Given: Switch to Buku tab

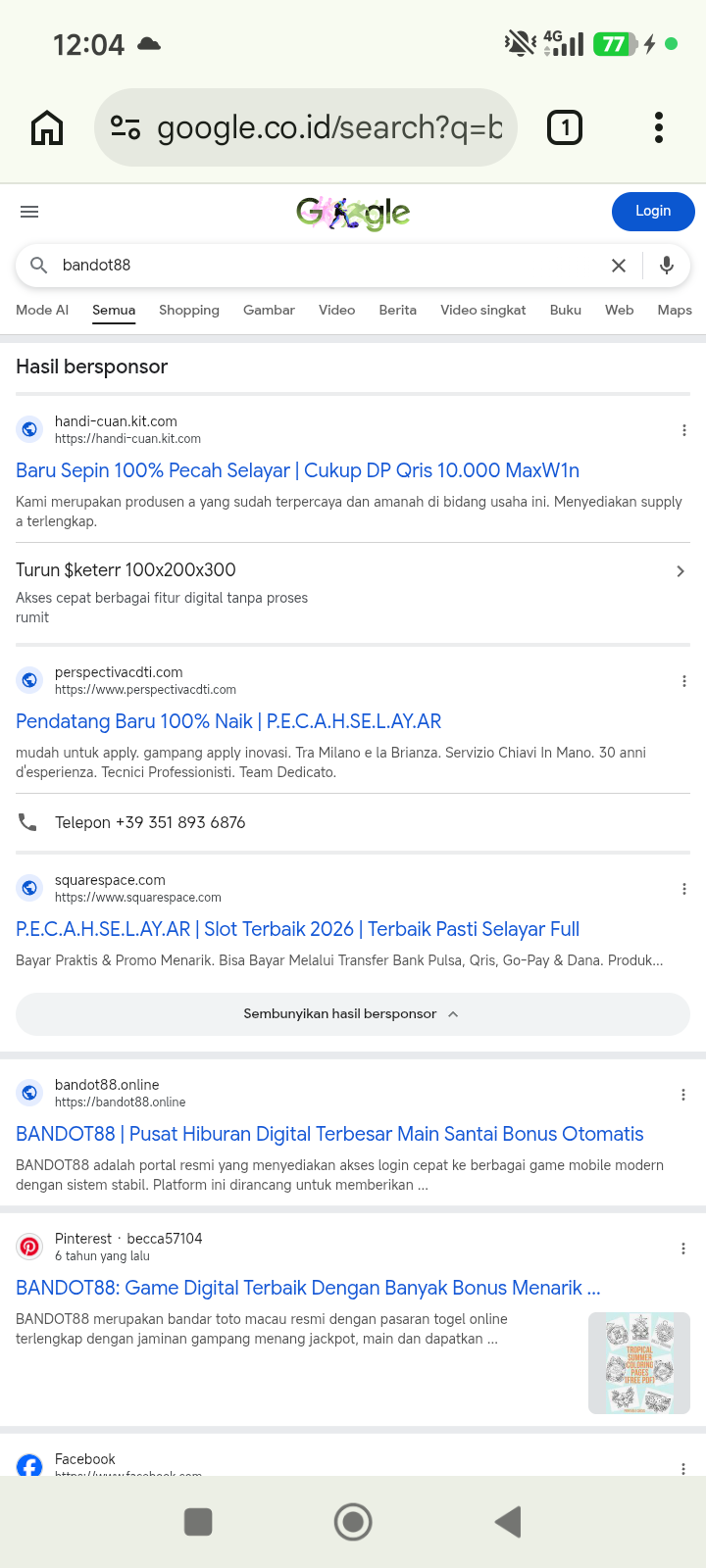Looking at the screenshot, I should point(566,310).
